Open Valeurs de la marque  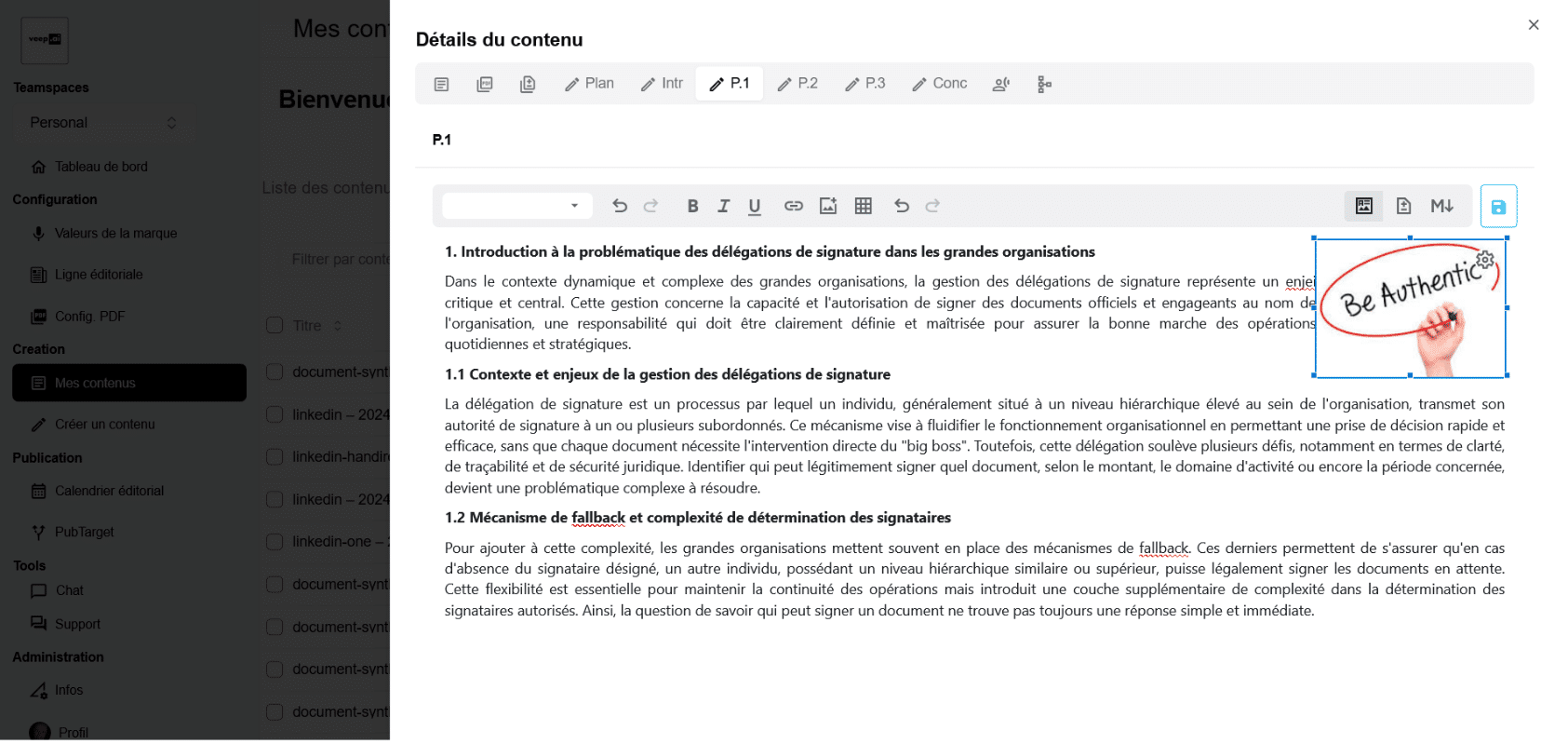[x=104, y=234]
